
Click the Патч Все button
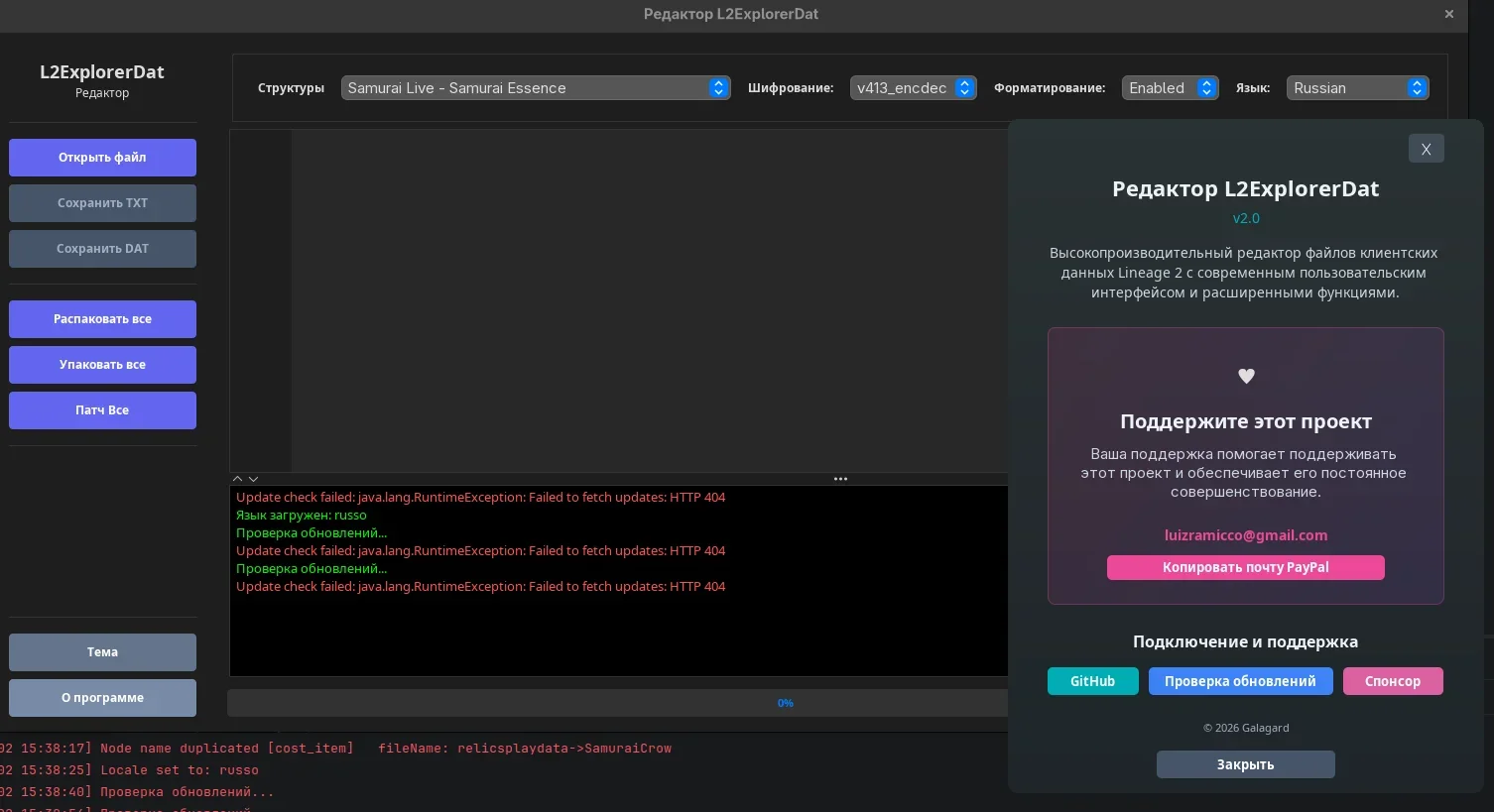coord(102,410)
